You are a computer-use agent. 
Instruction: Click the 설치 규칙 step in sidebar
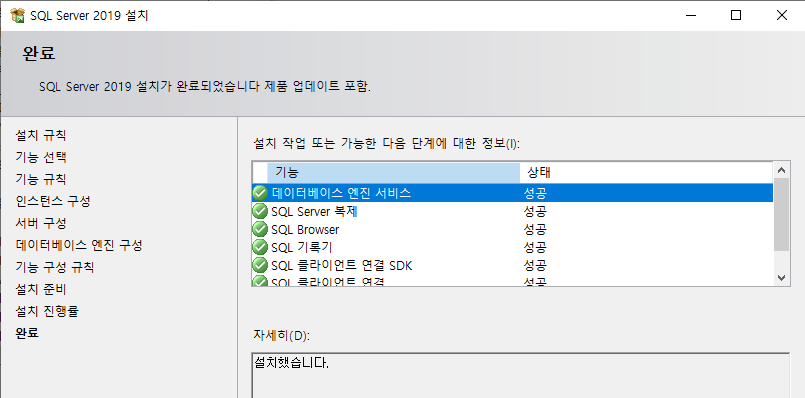point(41,136)
